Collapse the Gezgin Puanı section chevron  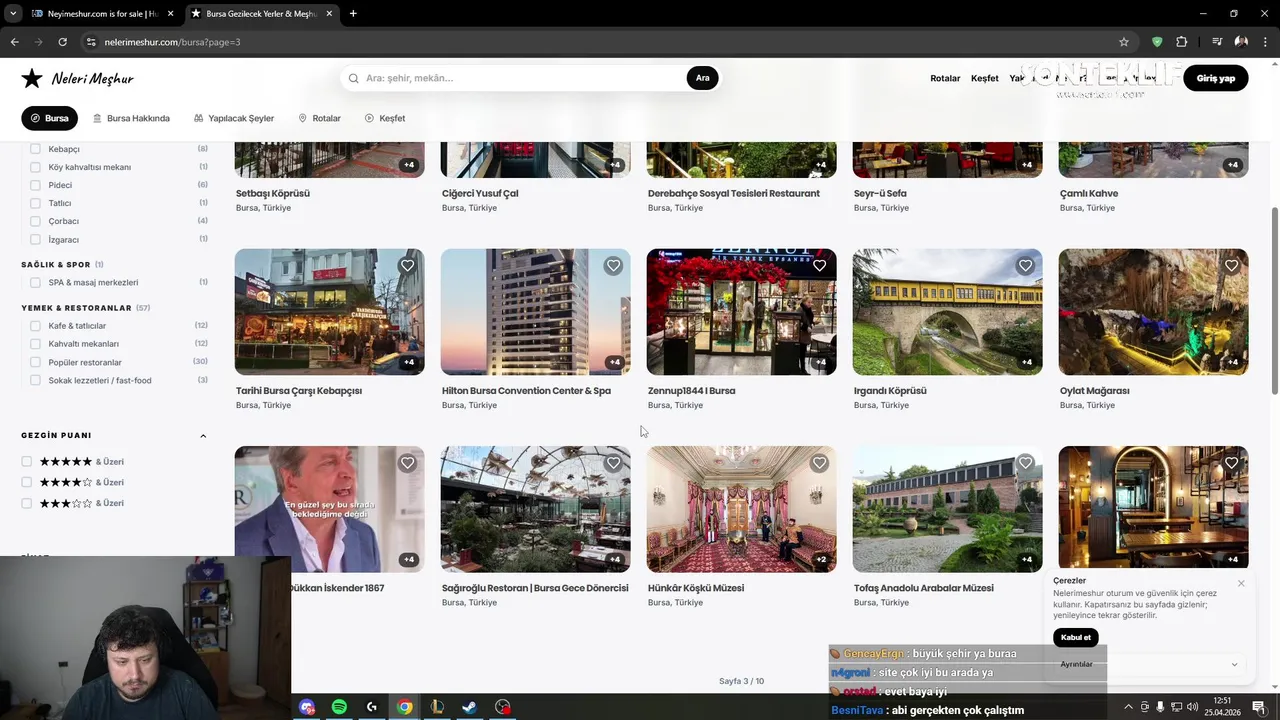click(203, 436)
